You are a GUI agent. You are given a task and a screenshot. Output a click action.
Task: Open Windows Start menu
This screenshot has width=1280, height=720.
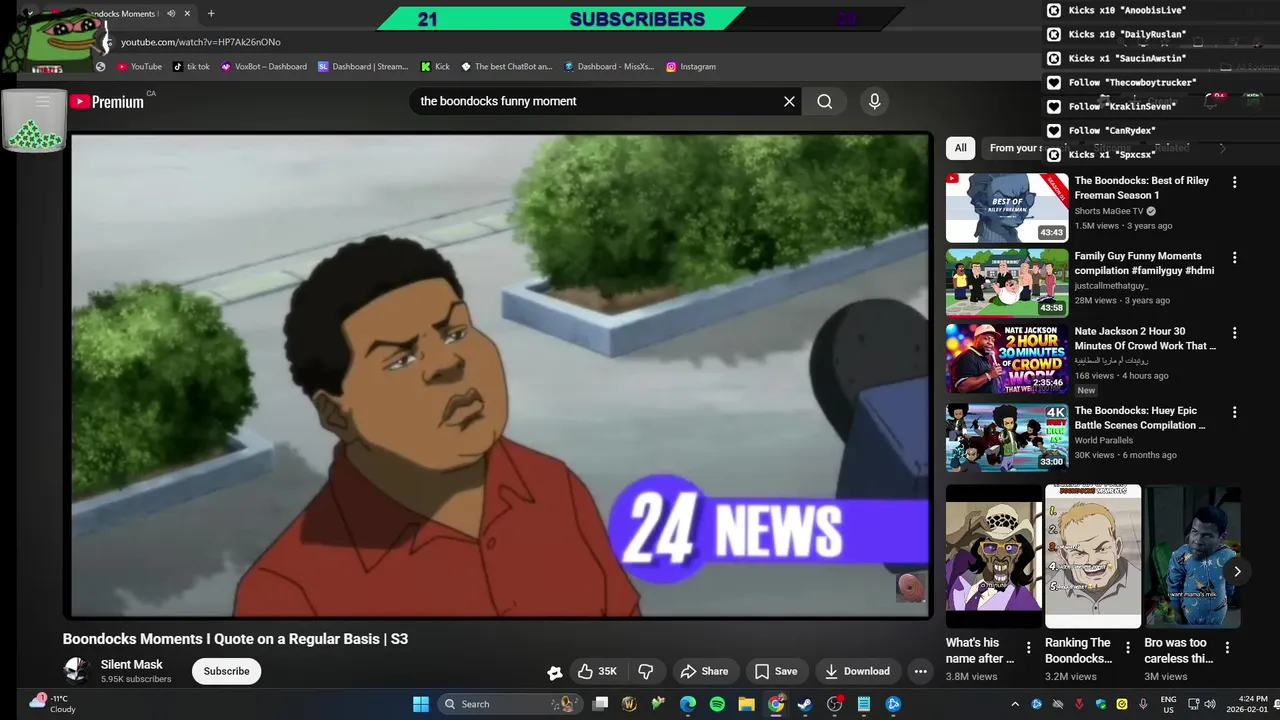click(421, 704)
